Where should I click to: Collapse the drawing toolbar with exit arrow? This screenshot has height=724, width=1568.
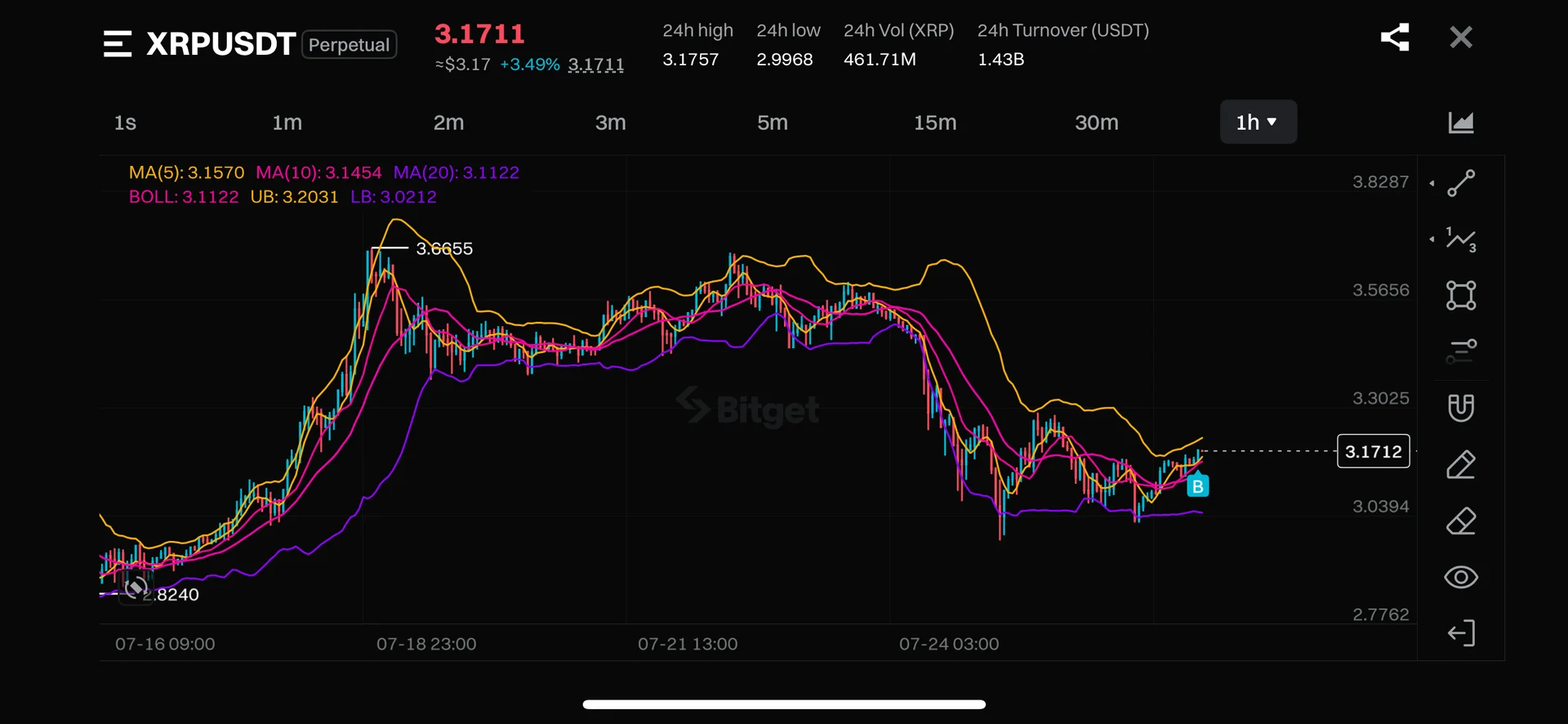(x=1461, y=633)
